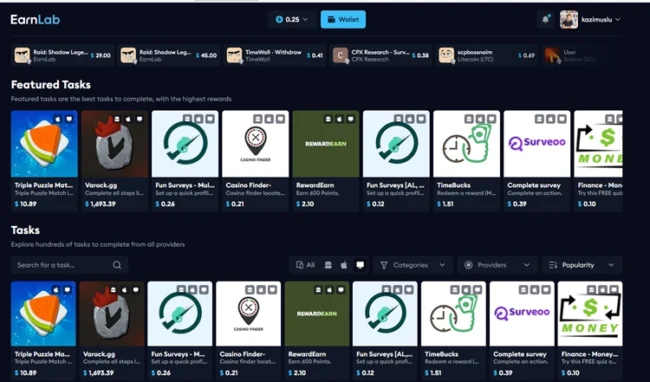Toggle the Apple device filter
Screen dimensions: 650x382
pos(344,265)
